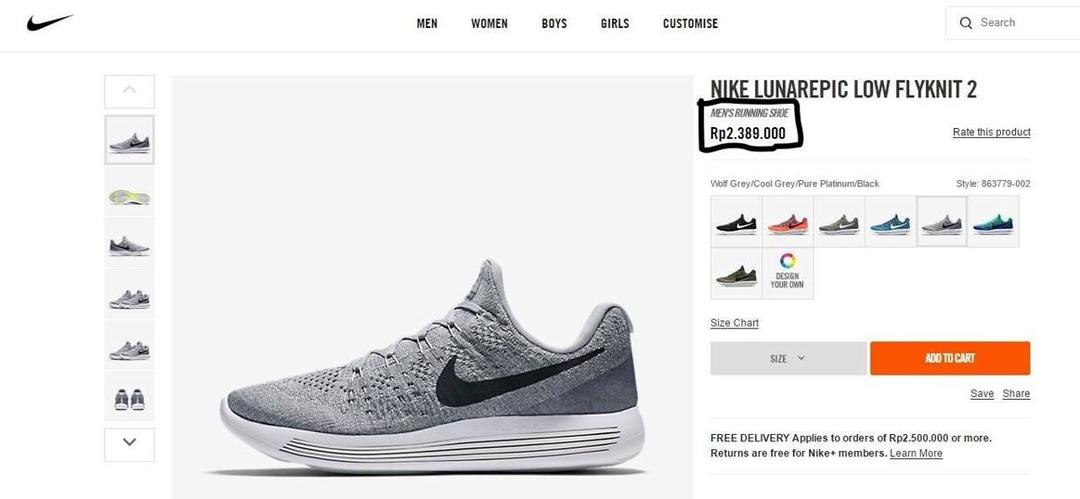Pick the blue colorway shoe swatch
This screenshot has width=1080, height=499.
point(890,222)
